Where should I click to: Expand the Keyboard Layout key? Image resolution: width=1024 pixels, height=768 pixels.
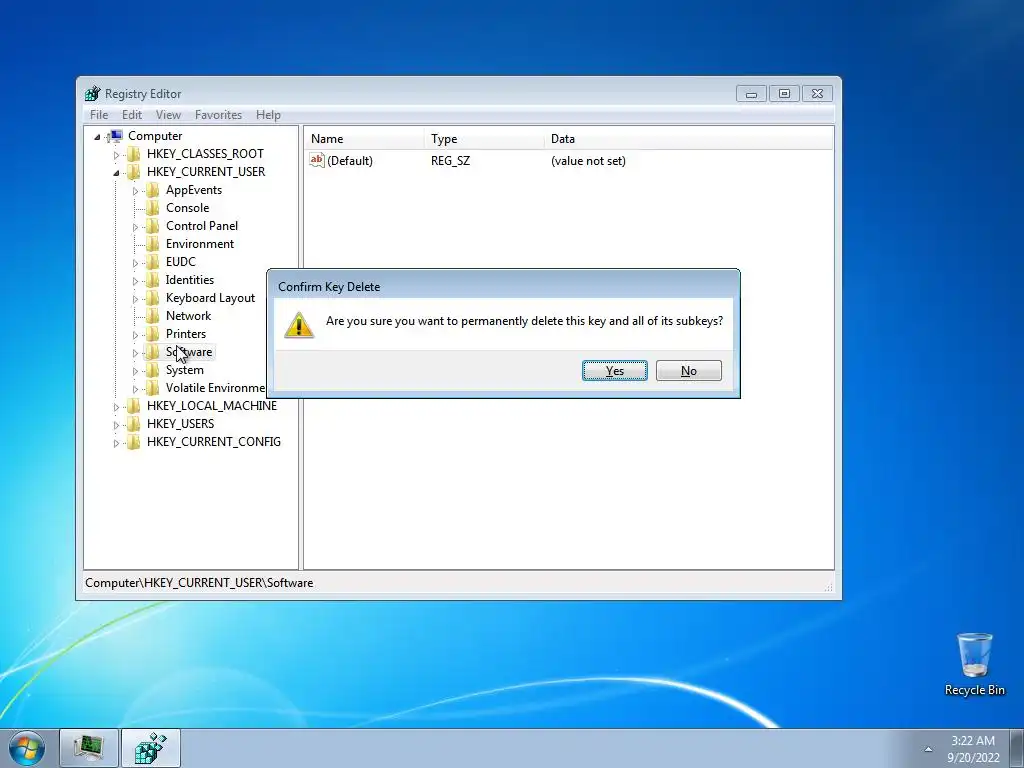point(135,298)
